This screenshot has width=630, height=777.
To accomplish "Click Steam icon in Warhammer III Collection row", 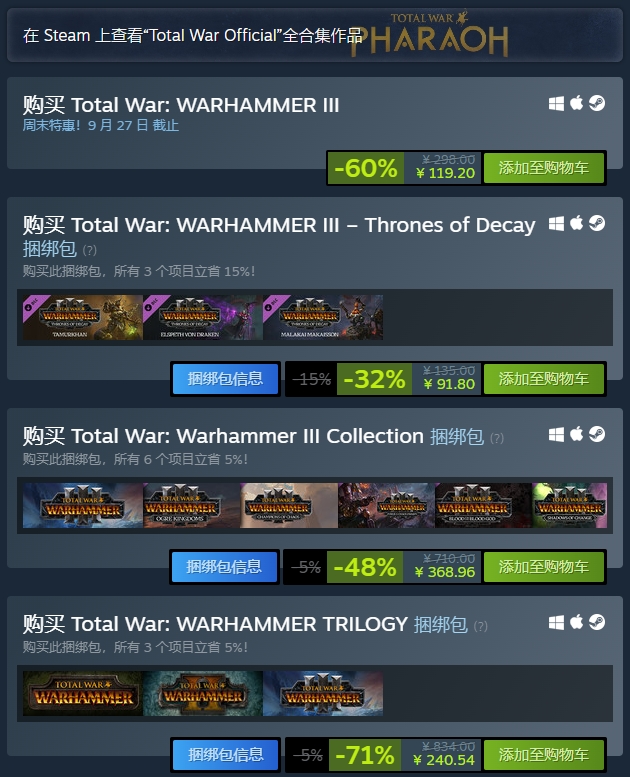I will coord(597,435).
